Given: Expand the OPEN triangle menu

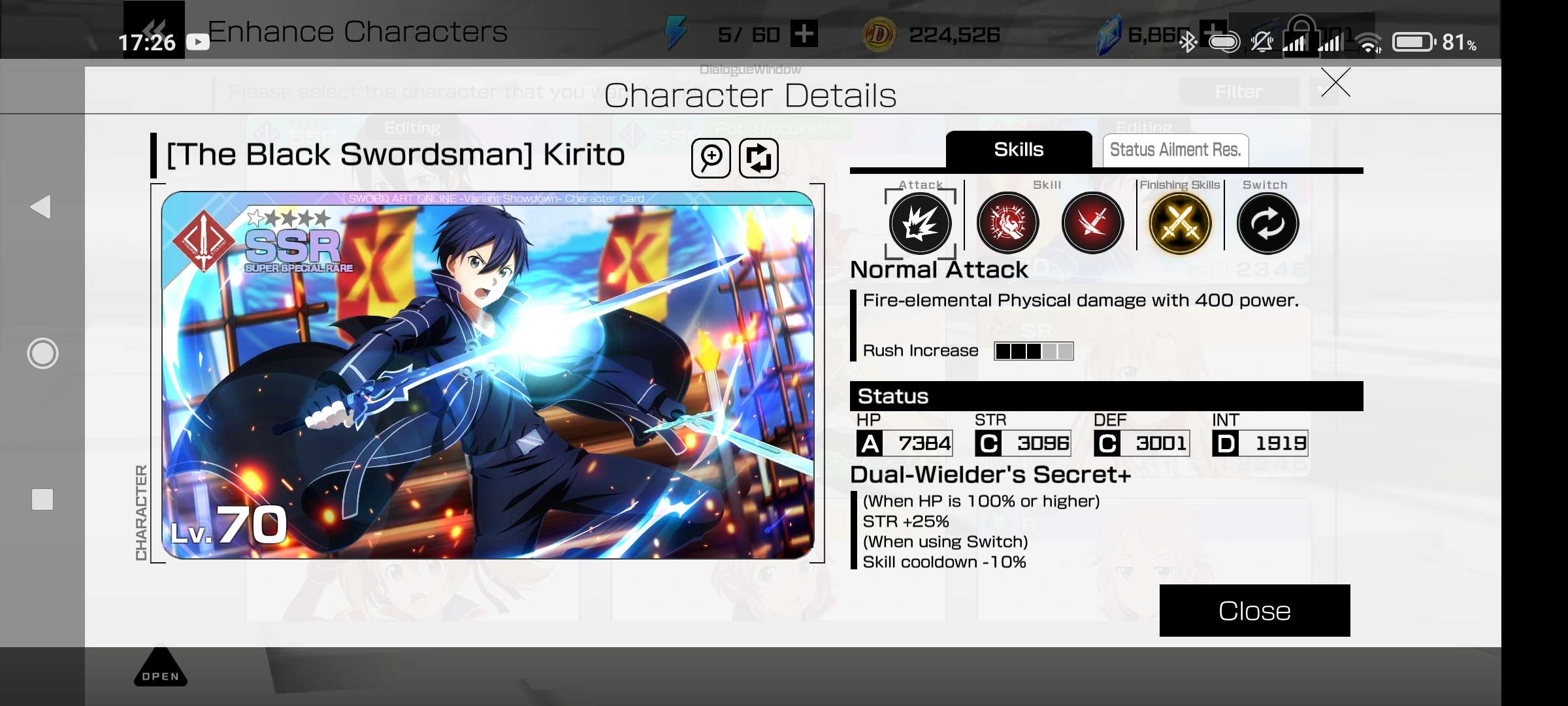Looking at the screenshot, I should pyautogui.click(x=161, y=667).
